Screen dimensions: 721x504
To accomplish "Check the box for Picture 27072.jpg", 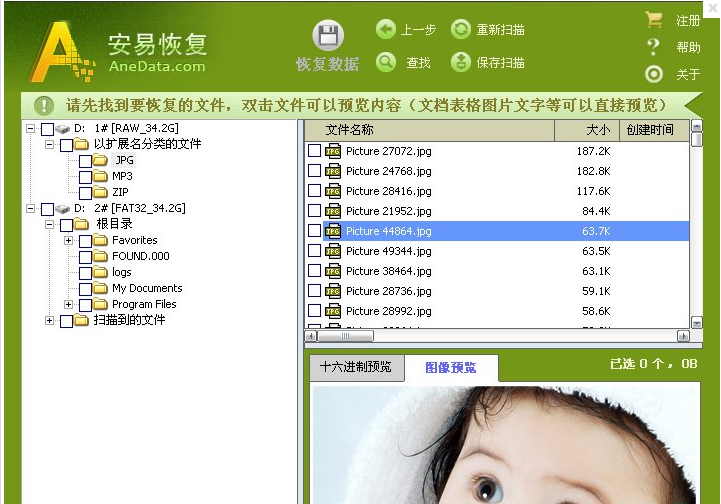I will click(315, 151).
